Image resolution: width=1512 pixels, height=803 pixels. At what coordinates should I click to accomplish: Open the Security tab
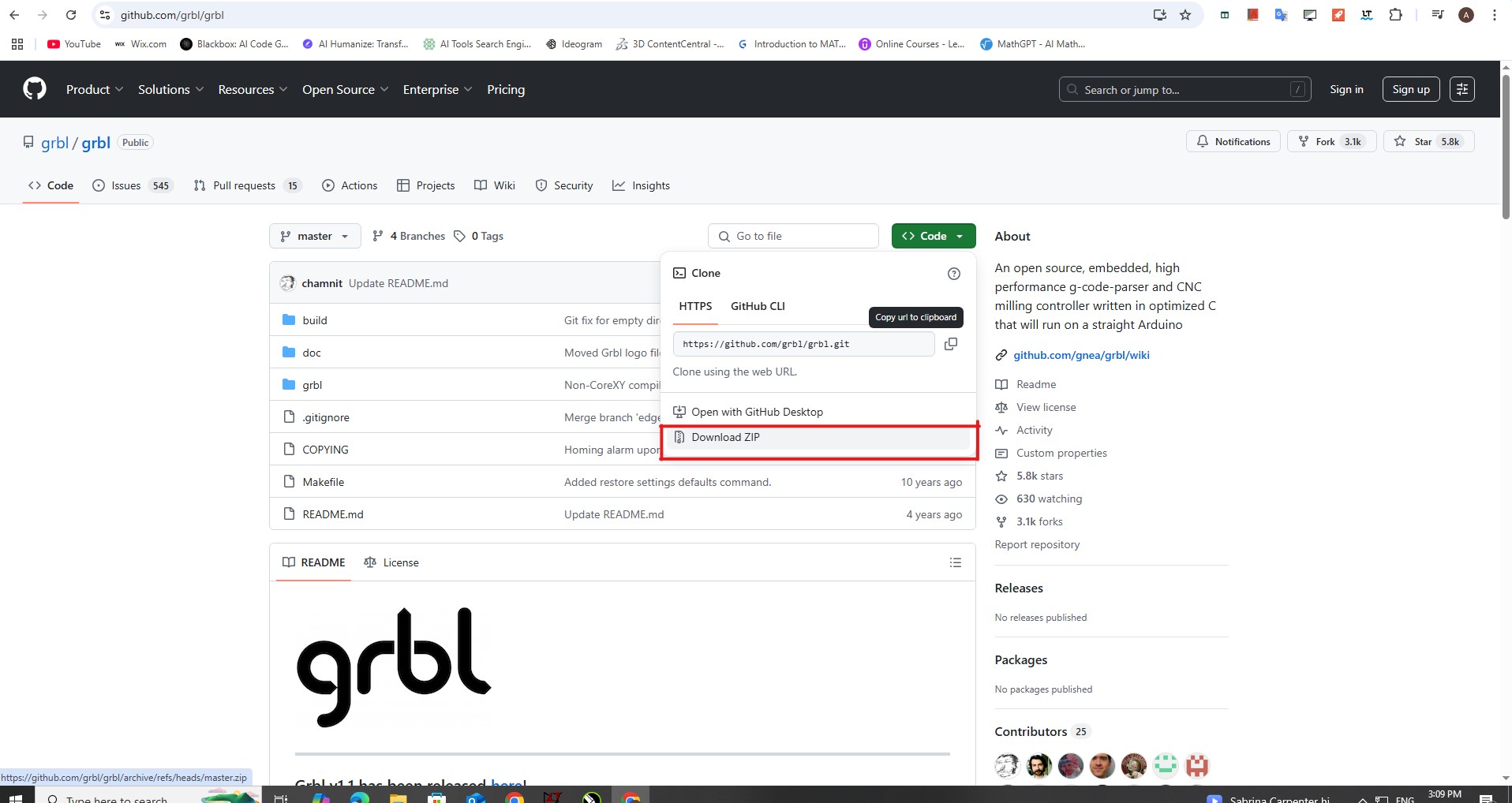[563, 185]
